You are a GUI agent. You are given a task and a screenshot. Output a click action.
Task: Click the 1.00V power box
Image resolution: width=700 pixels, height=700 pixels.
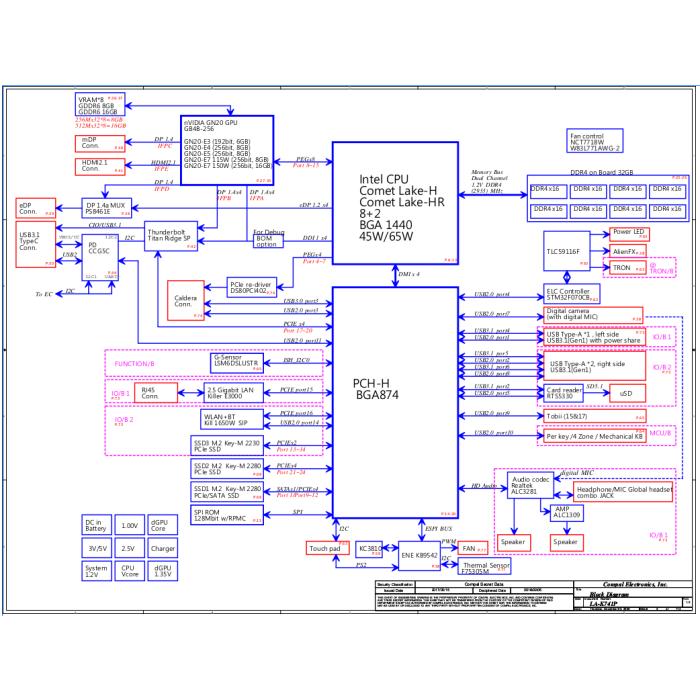tap(129, 525)
